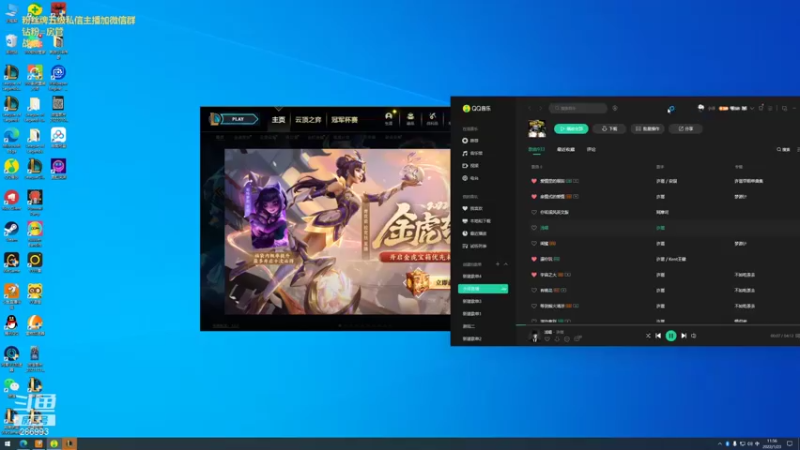Click the batch operation button
This screenshot has width=800, height=450.
(x=647, y=129)
